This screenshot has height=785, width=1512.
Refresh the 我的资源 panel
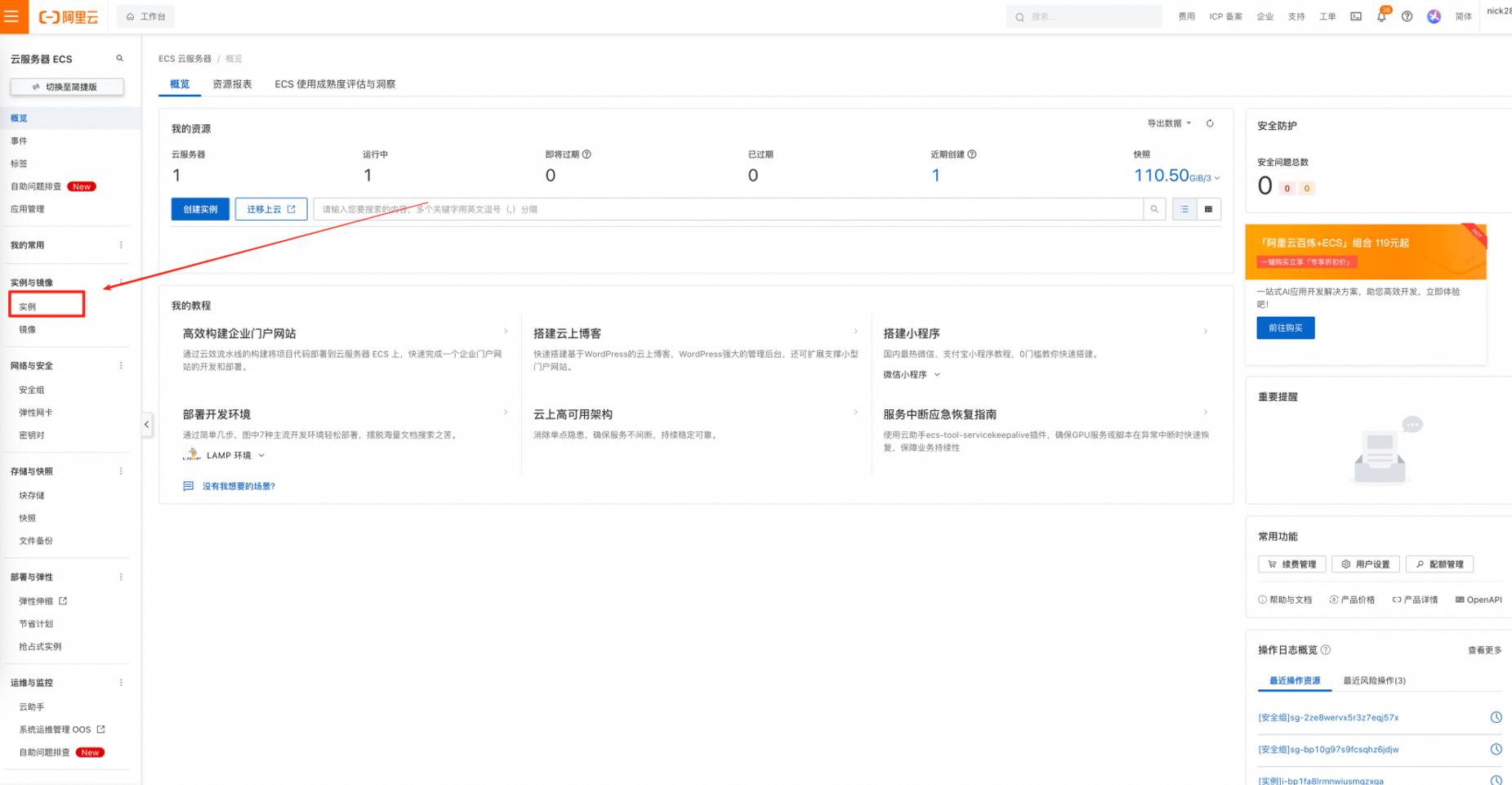click(x=1210, y=123)
